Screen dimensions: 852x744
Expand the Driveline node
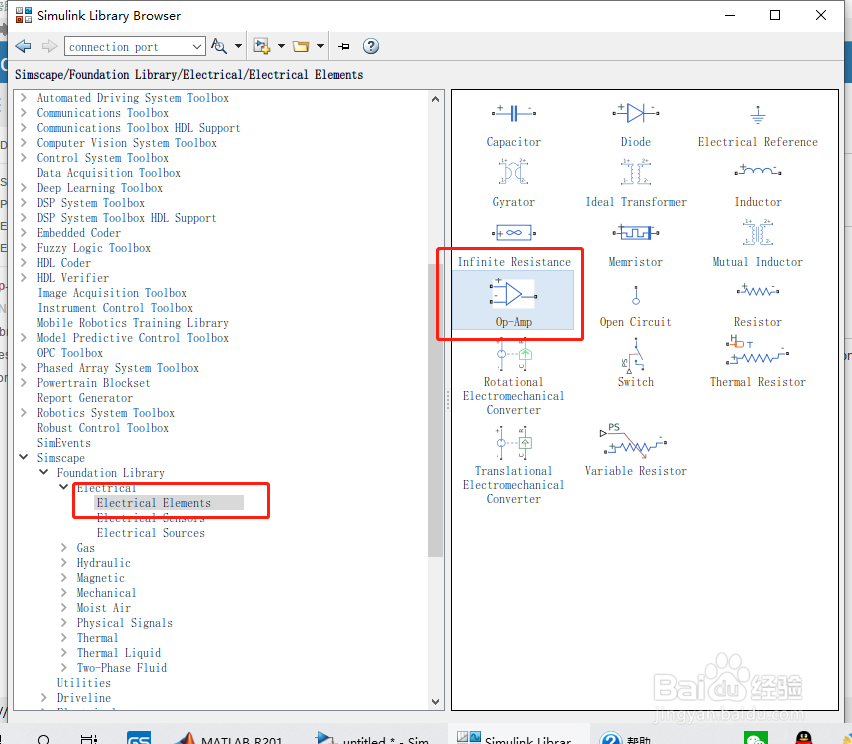[x=43, y=697]
